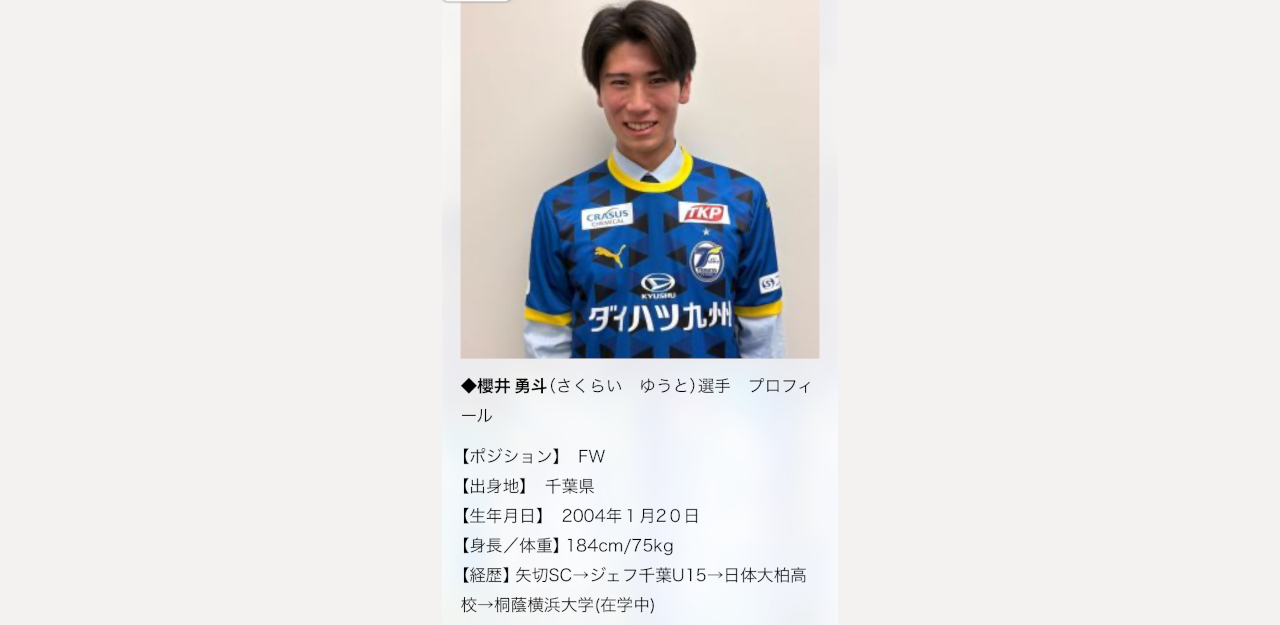Click the 経歴 career history label
Image resolution: width=1280 pixels, height=625 pixels.
486,575
